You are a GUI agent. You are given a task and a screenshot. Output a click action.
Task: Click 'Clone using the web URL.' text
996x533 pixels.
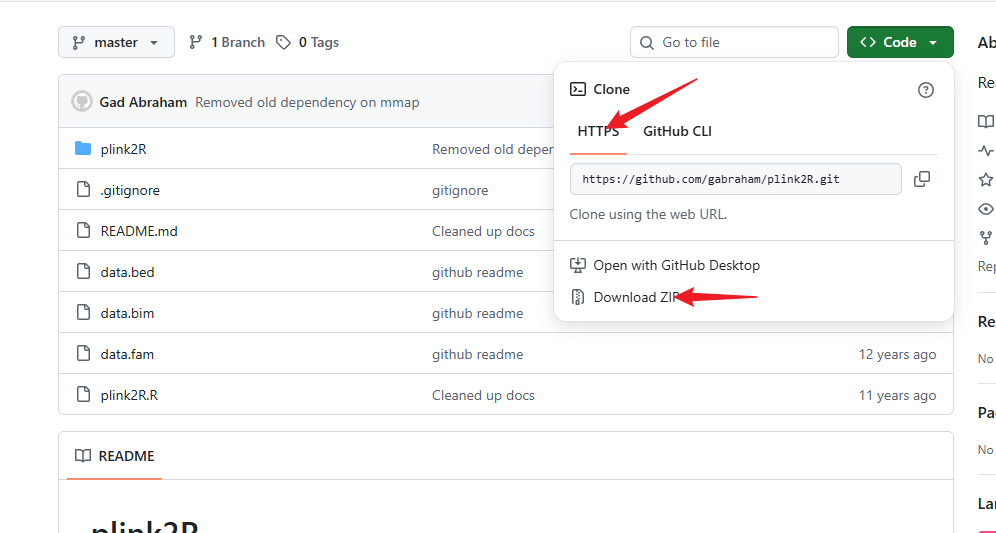point(649,214)
